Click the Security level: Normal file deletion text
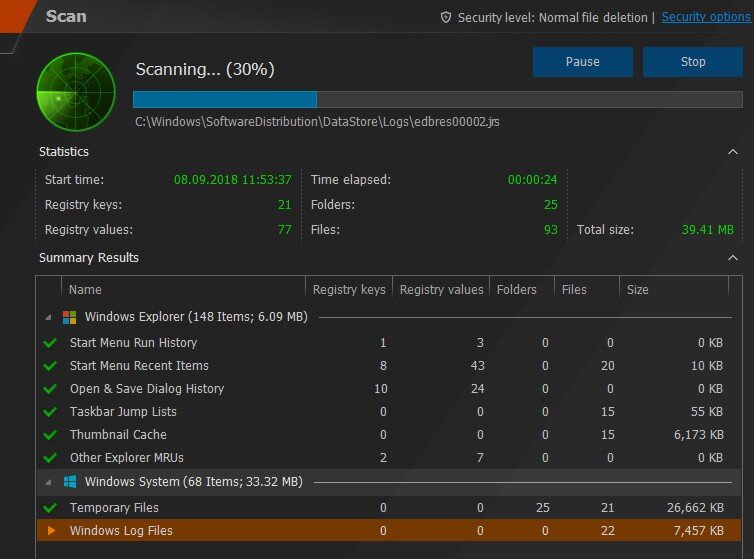The height and width of the screenshot is (559, 754). (553, 18)
